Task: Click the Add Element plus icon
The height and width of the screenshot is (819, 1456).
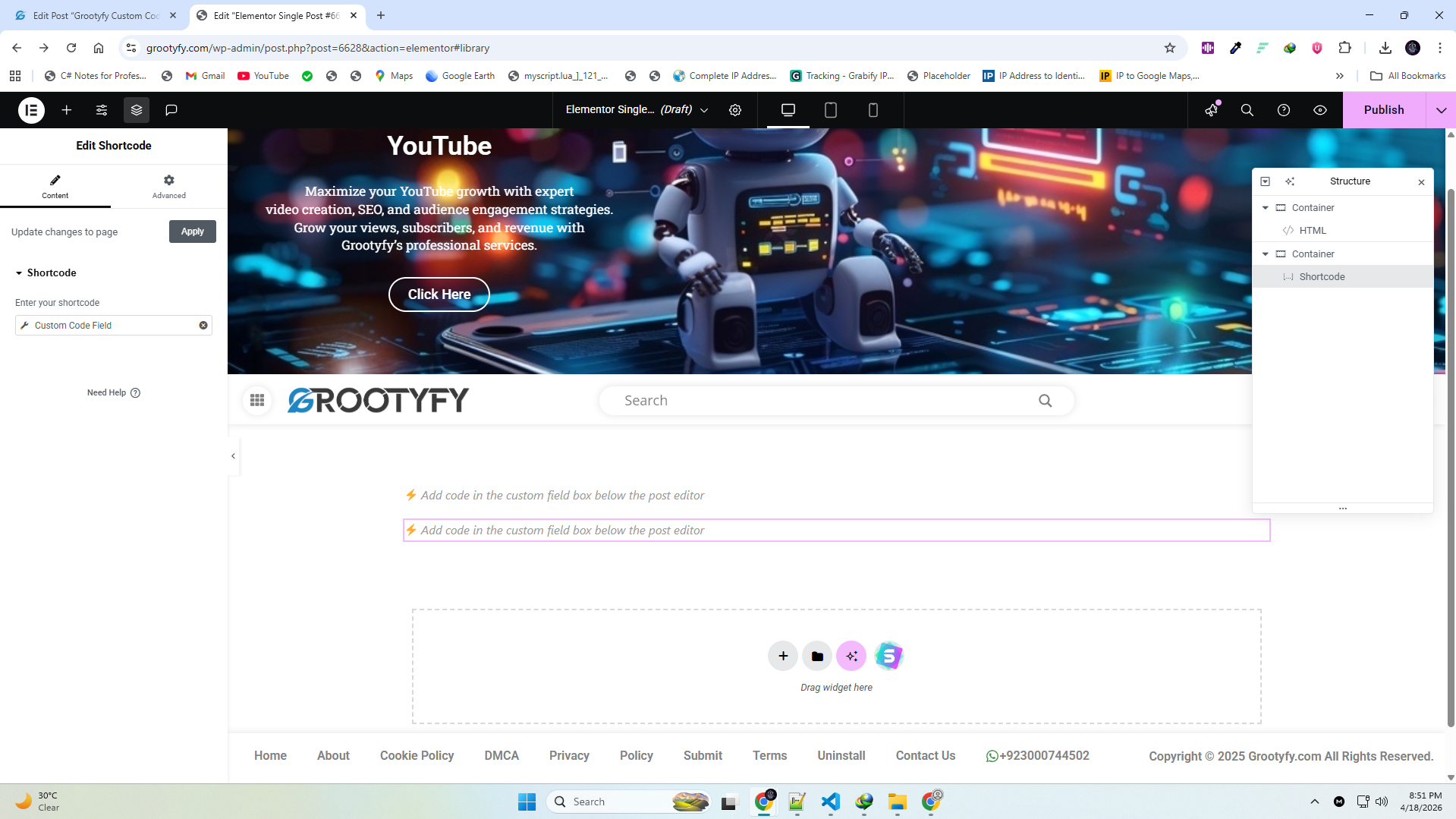Action: pyautogui.click(x=67, y=110)
